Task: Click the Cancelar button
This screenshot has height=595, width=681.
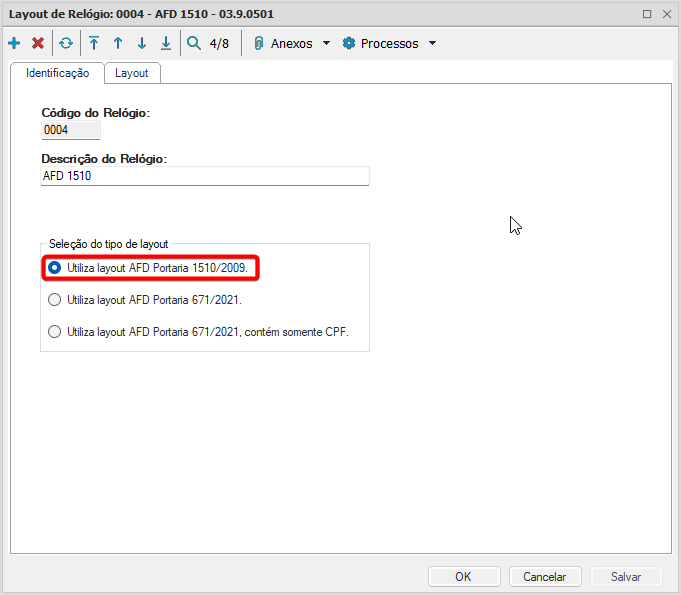Action: [x=545, y=577]
